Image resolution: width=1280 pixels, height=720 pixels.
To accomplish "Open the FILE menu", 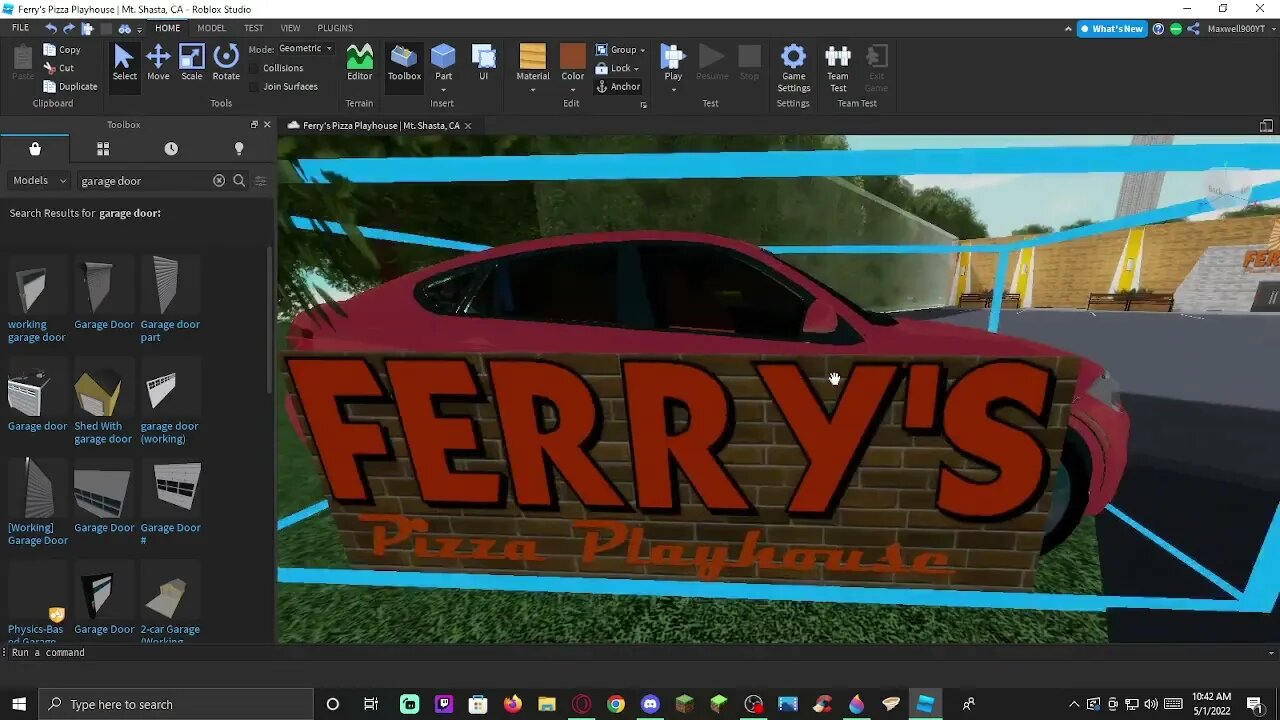I will [20, 28].
